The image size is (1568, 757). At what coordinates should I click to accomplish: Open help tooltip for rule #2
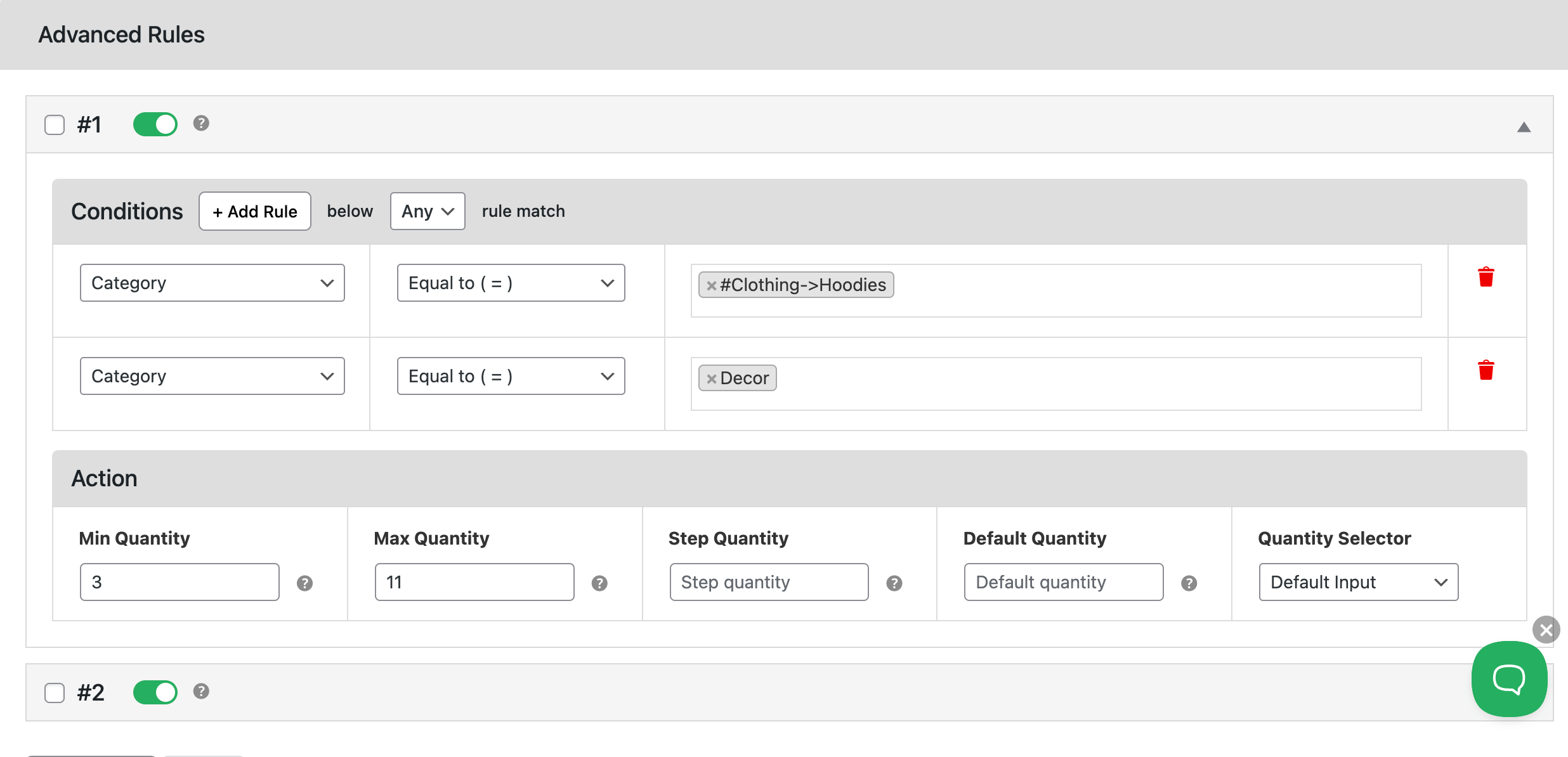(201, 691)
